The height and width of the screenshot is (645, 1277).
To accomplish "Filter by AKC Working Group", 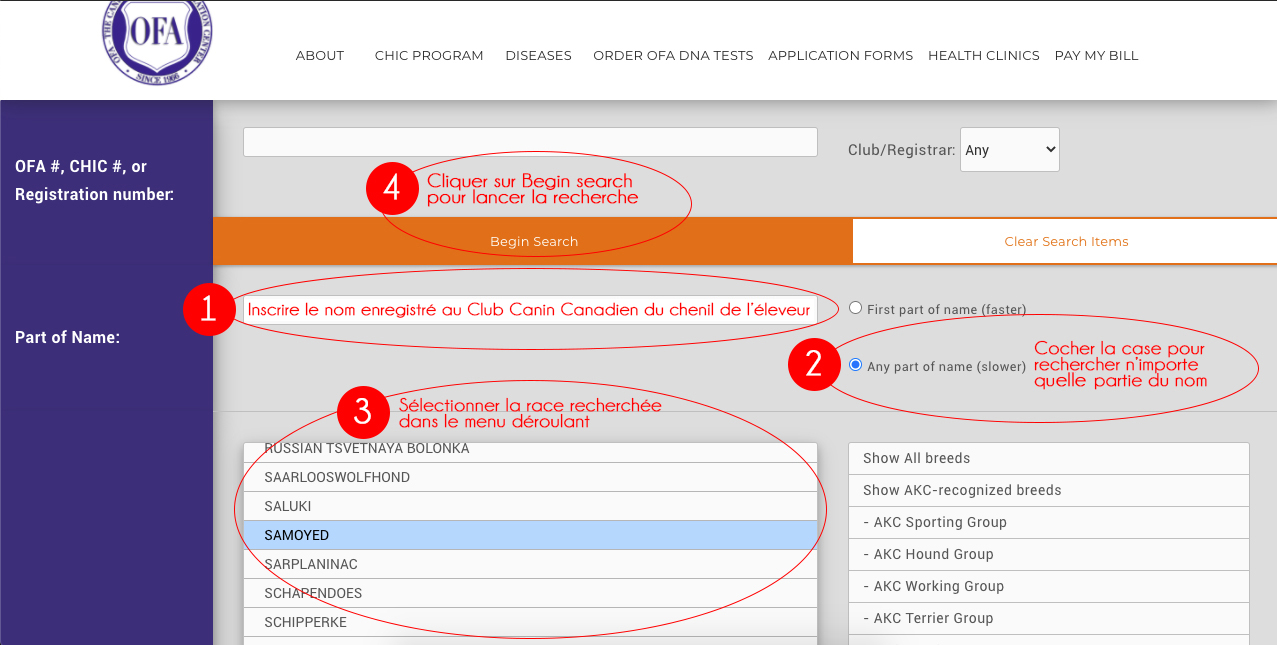I will click(x=1049, y=586).
